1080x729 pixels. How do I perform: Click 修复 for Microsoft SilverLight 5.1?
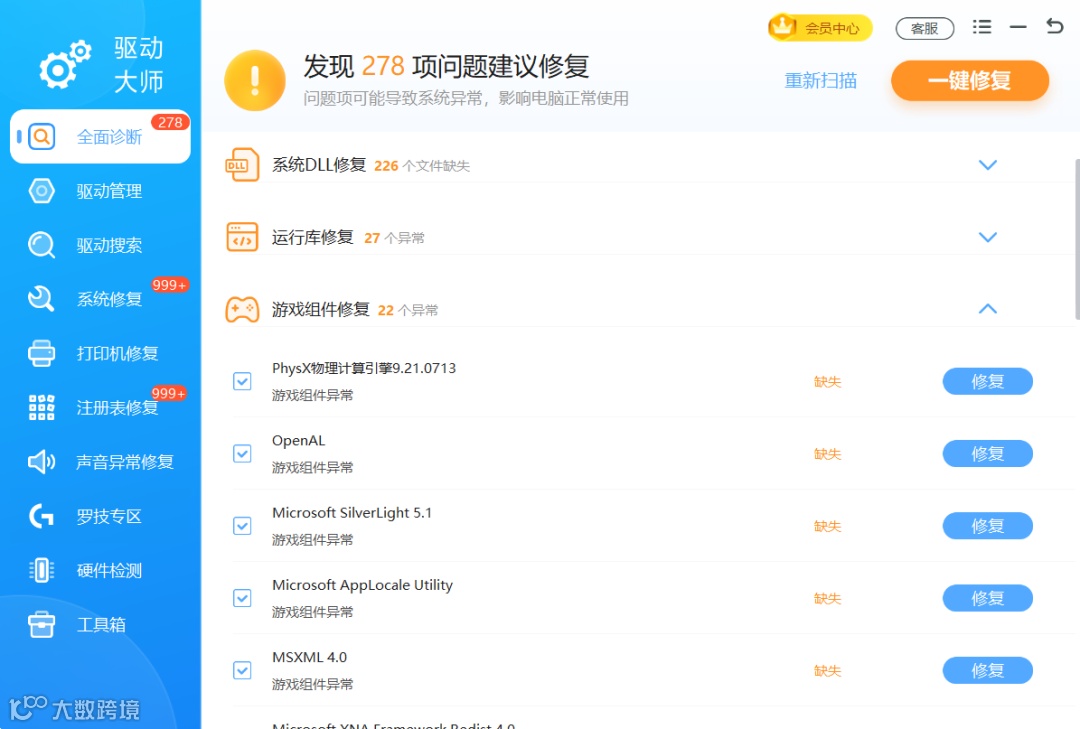[988, 526]
